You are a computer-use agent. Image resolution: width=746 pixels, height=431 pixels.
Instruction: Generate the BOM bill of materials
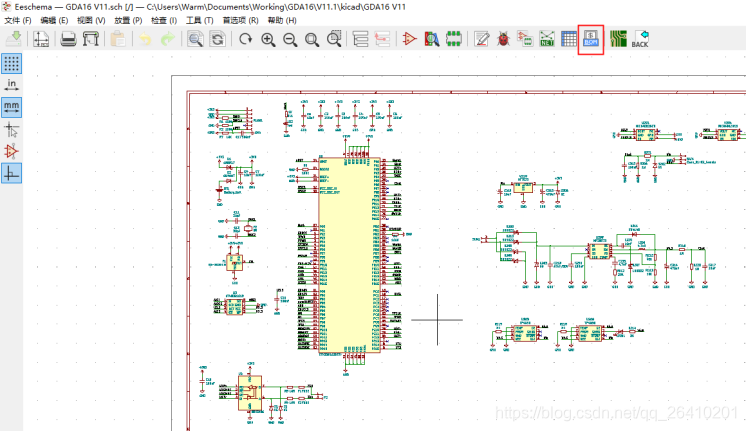pyautogui.click(x=591, y=39)
